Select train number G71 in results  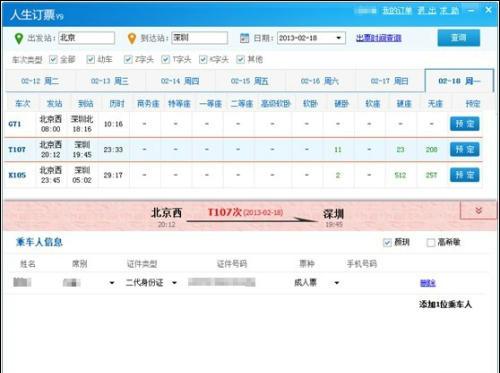point(15,124)
